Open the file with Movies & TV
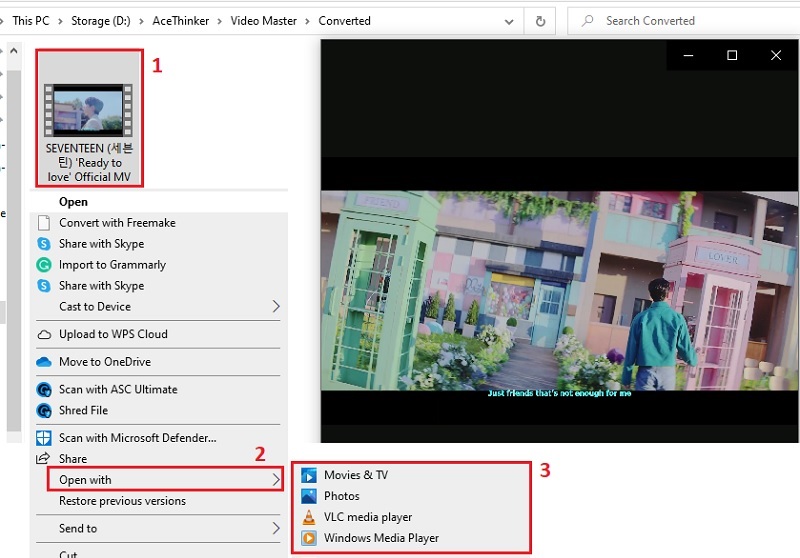Viewport: 800px width, 558px height. click(x=411, y=476)
